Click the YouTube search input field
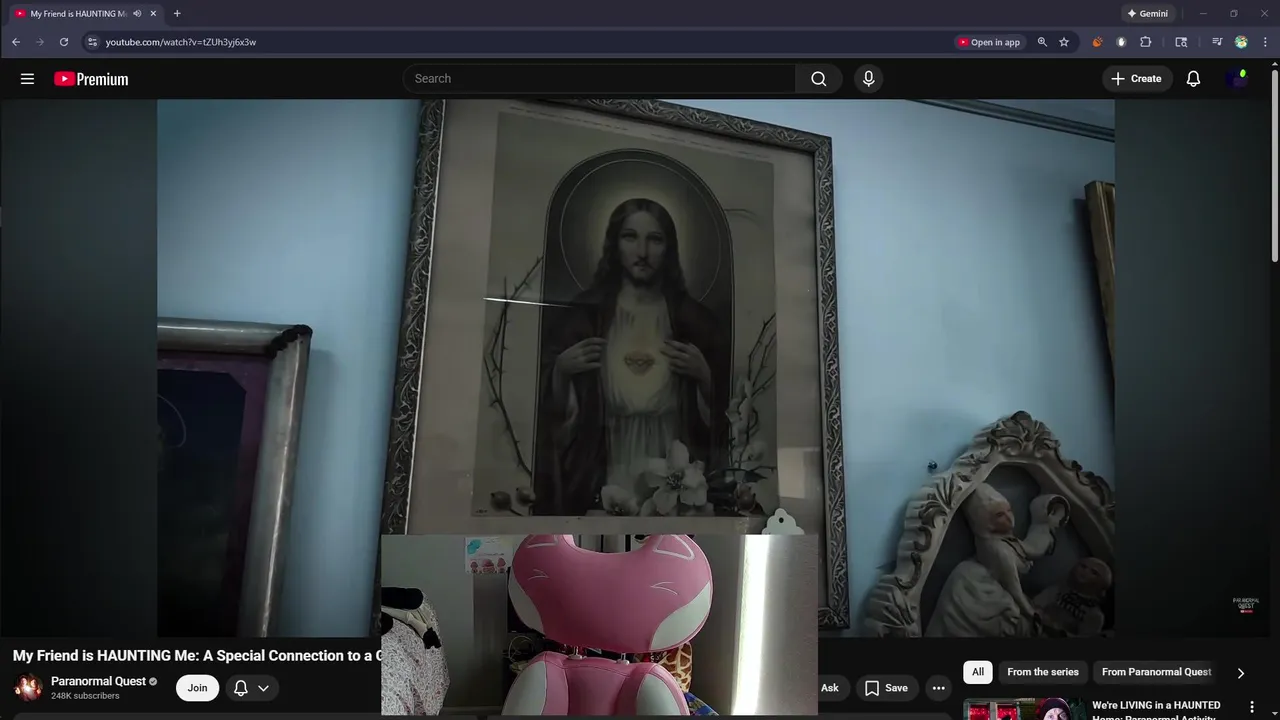 [599, 79]
